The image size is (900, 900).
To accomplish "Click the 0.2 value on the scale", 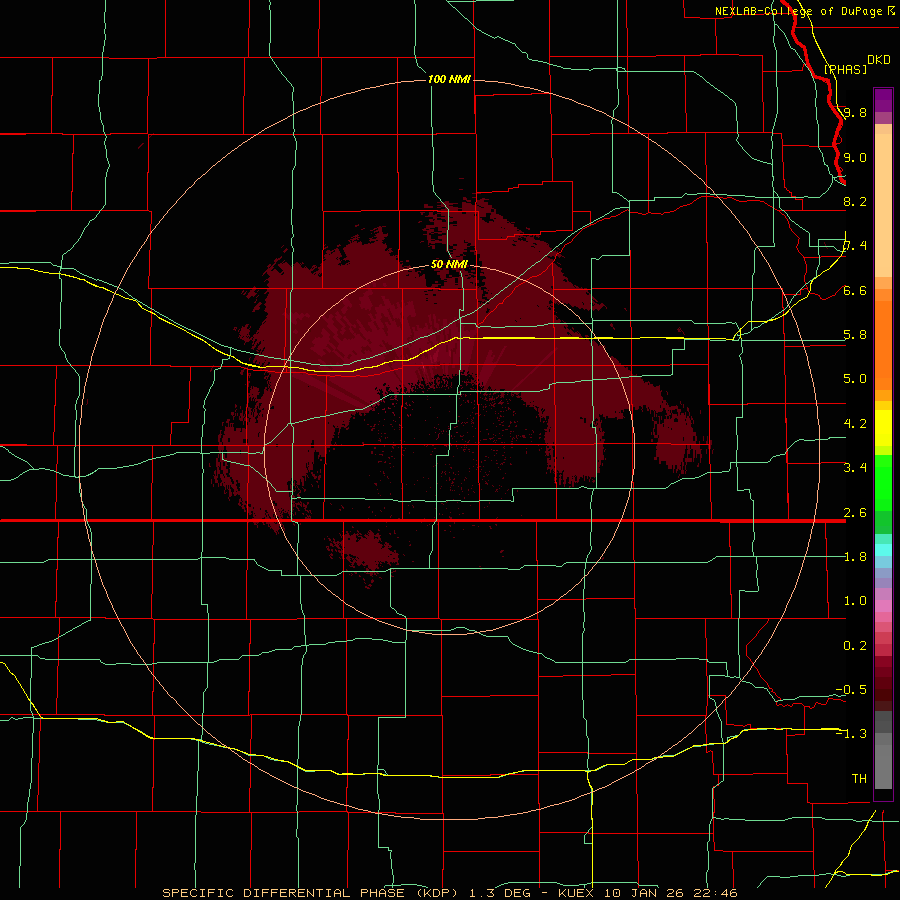I will tap(855, 645).
